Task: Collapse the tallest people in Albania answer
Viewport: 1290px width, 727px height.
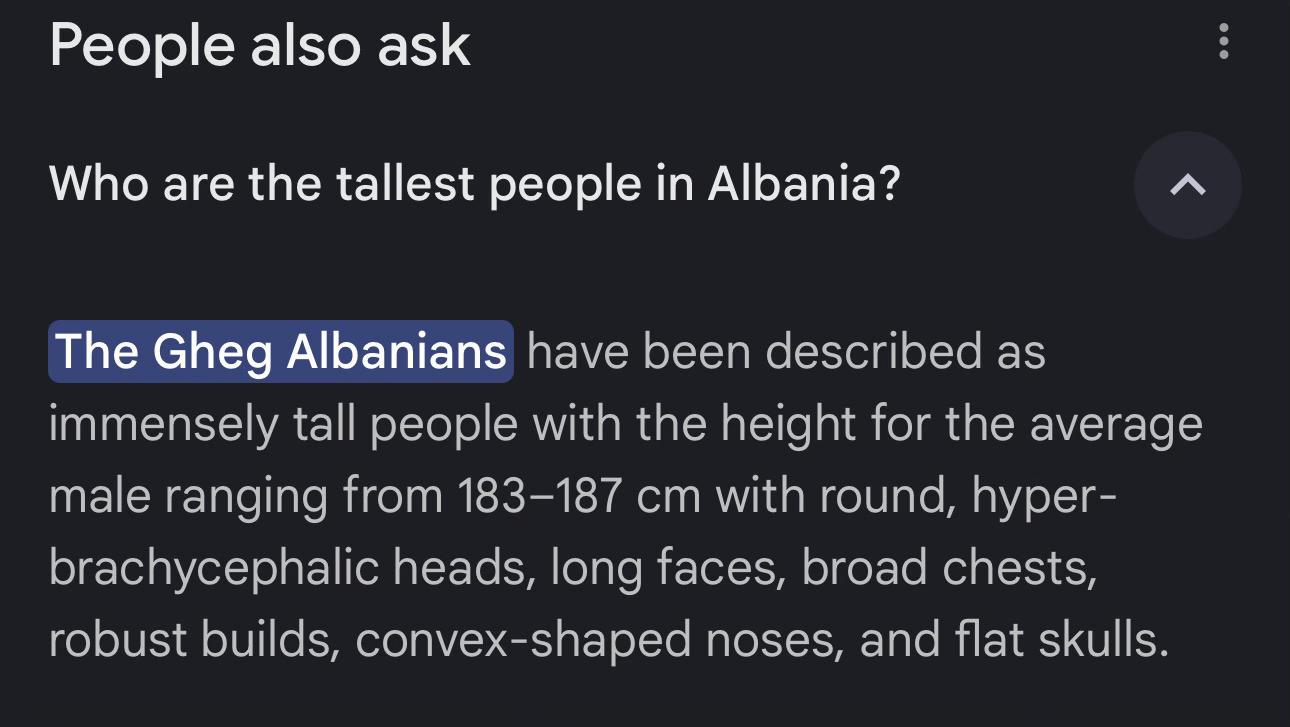Action: tap(1187, 185)
